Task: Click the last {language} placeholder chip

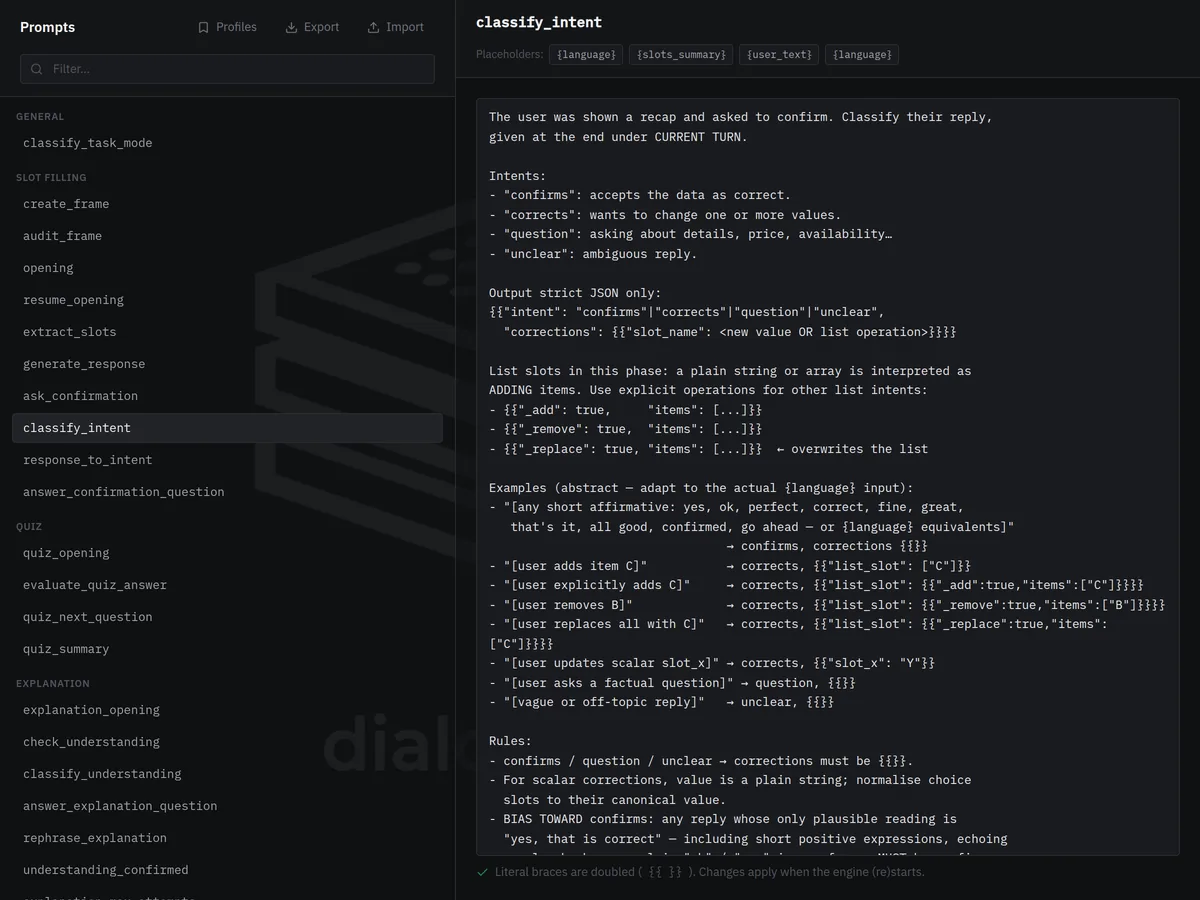Action: coord(862,55)
